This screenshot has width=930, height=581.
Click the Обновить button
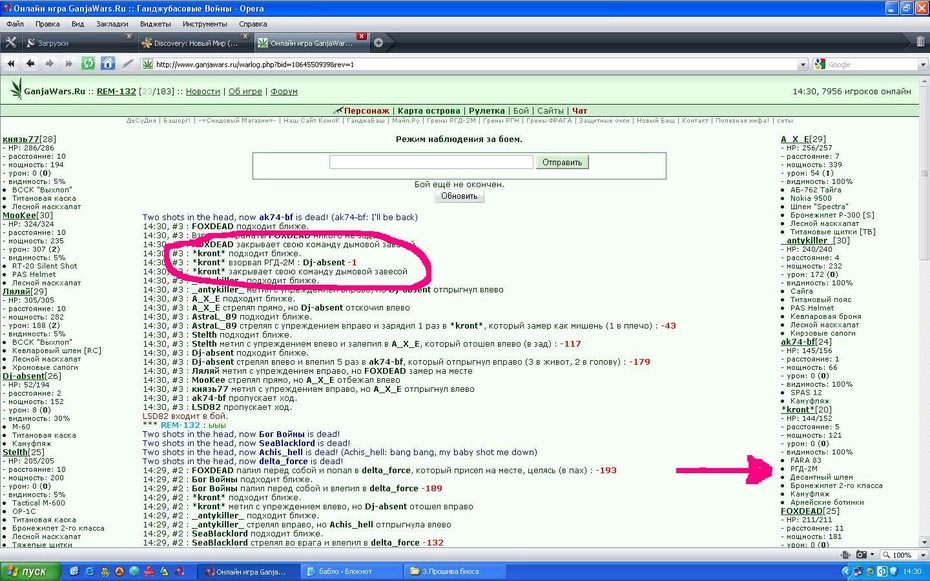(459, 196)
